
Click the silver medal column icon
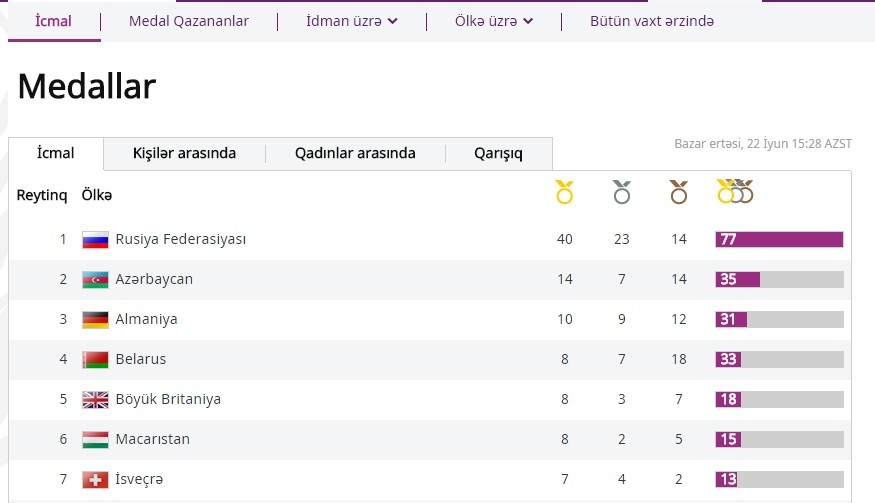(x=622, y=192)
